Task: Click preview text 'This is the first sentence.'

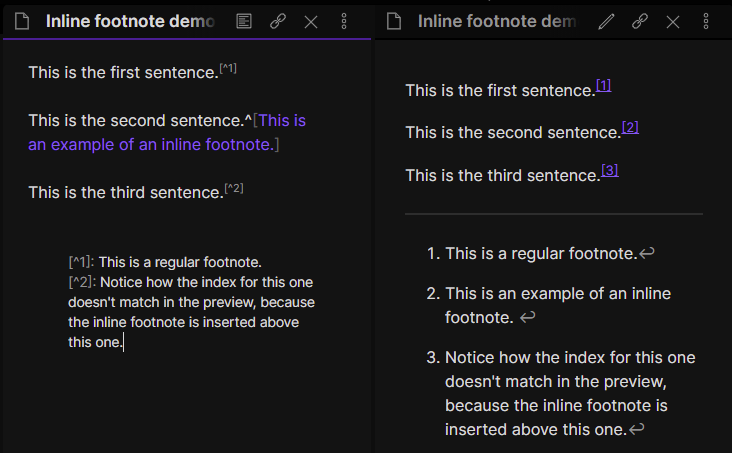Action: point(500,90)
